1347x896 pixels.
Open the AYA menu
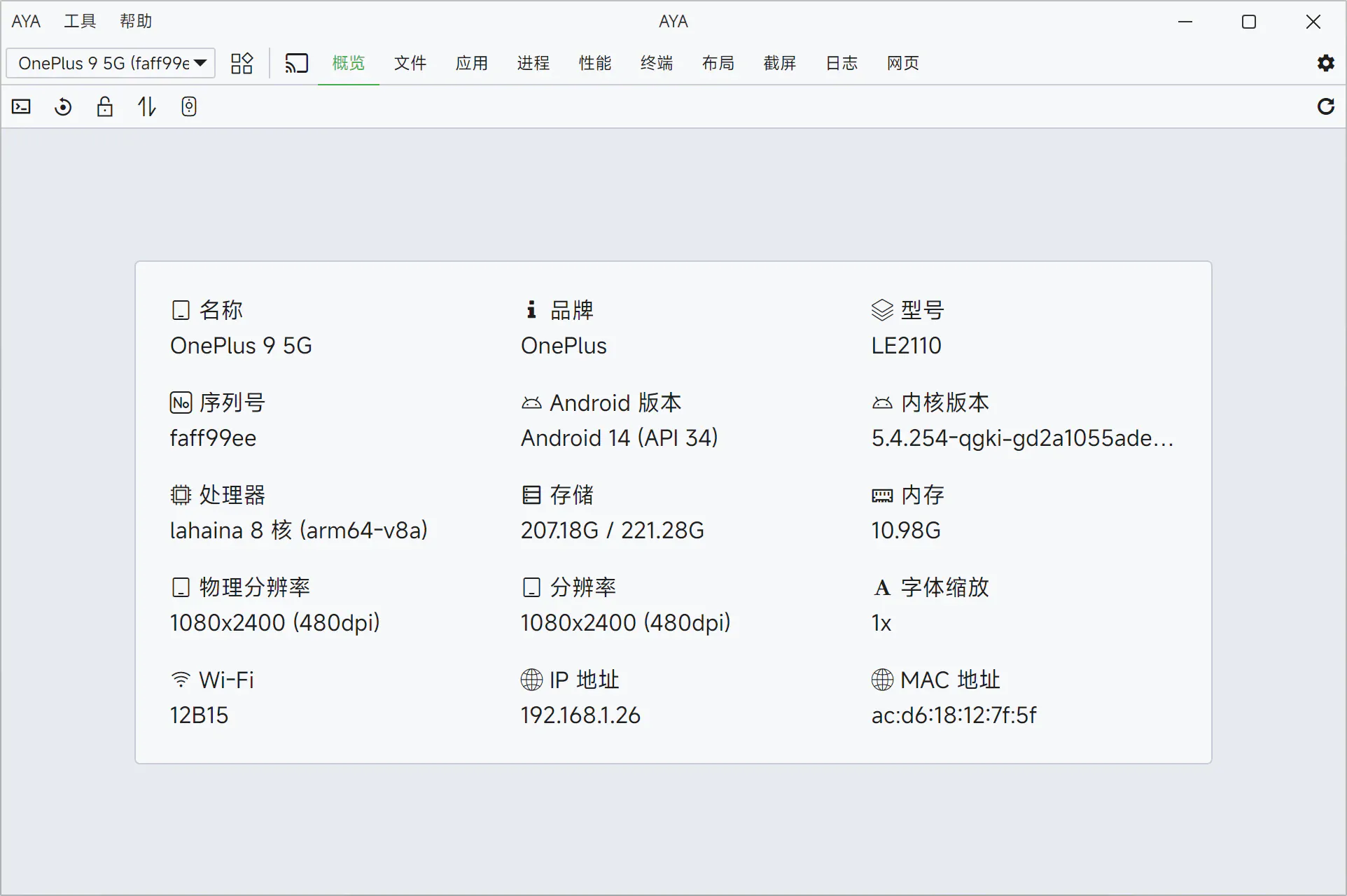pyautogui.click(x=26, y=21)
